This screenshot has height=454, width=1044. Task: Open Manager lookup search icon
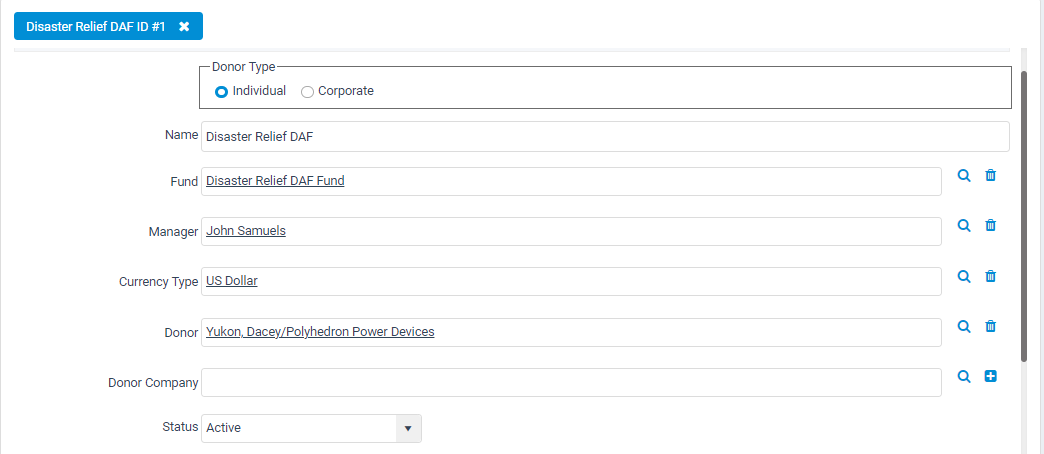pos(963,225)
